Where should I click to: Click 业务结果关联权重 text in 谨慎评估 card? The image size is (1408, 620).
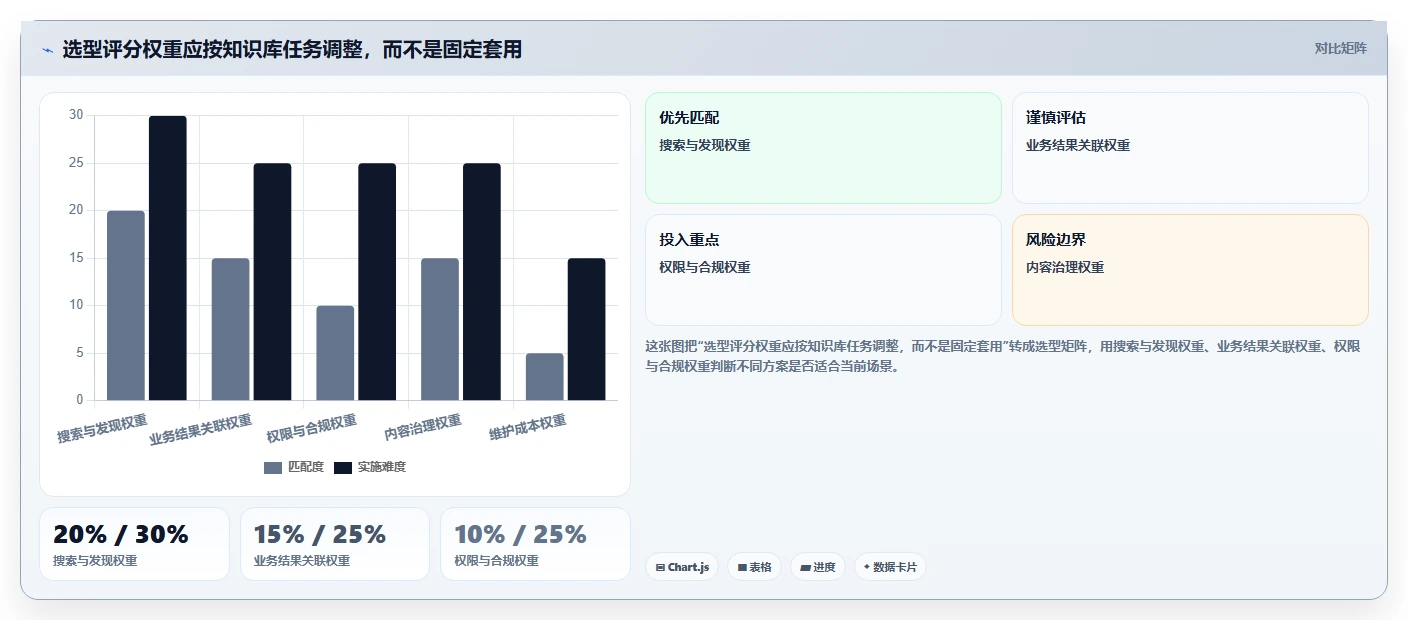[x=1078, y=145]
